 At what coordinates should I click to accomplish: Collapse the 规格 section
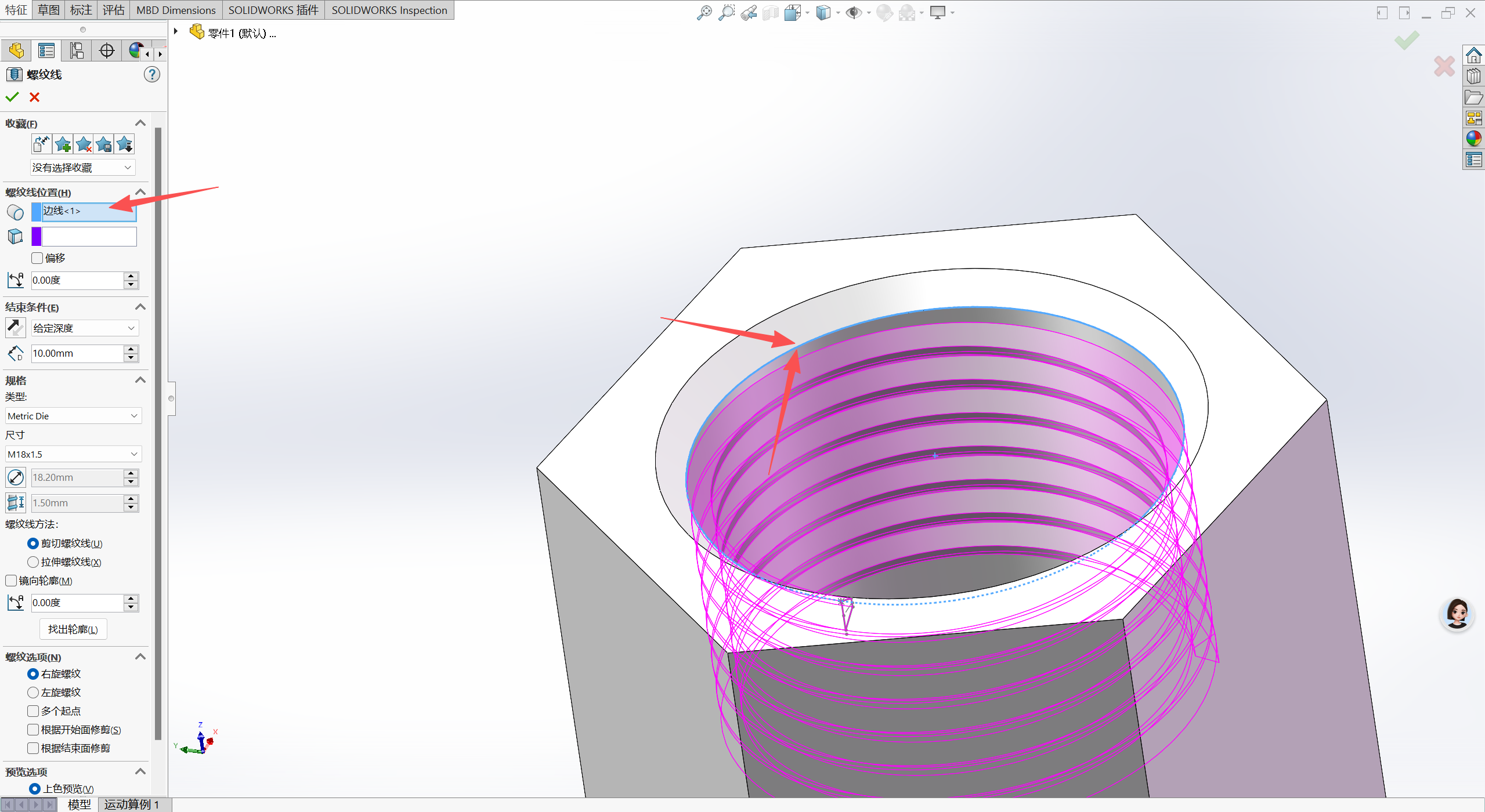pyautogui.click(x=140, y=380)
